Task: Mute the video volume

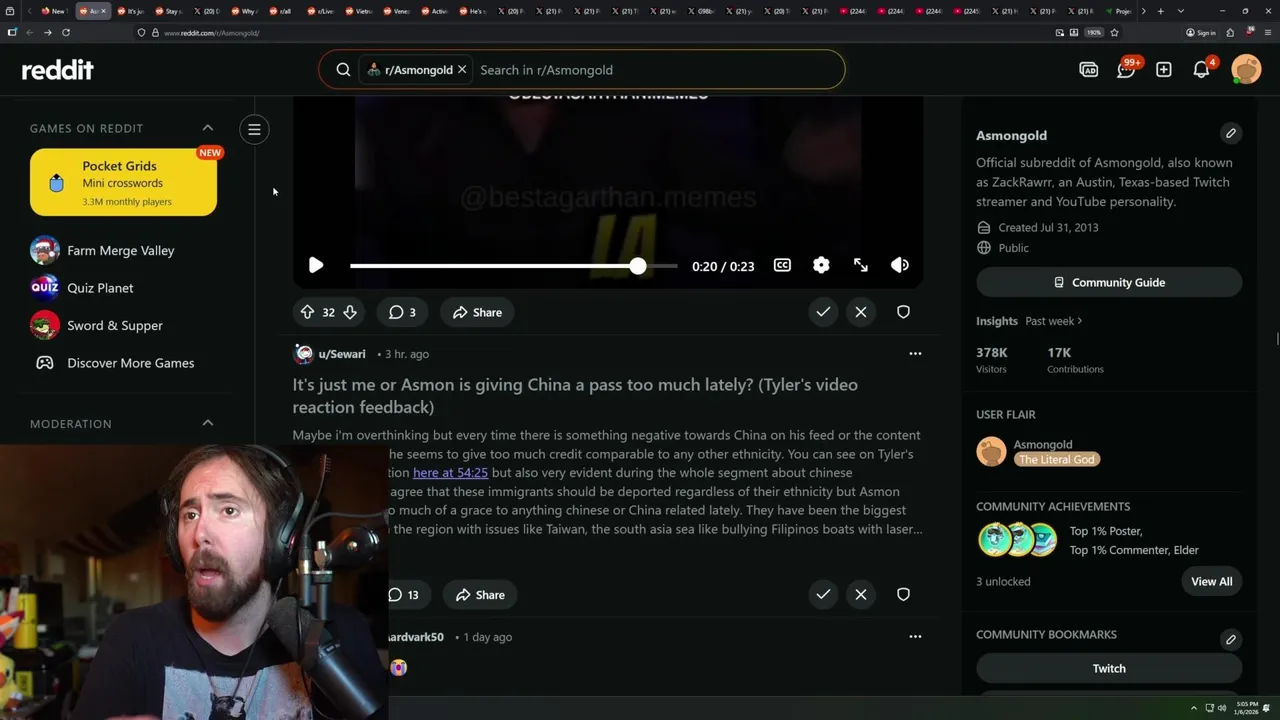Action: coord(900,265)
